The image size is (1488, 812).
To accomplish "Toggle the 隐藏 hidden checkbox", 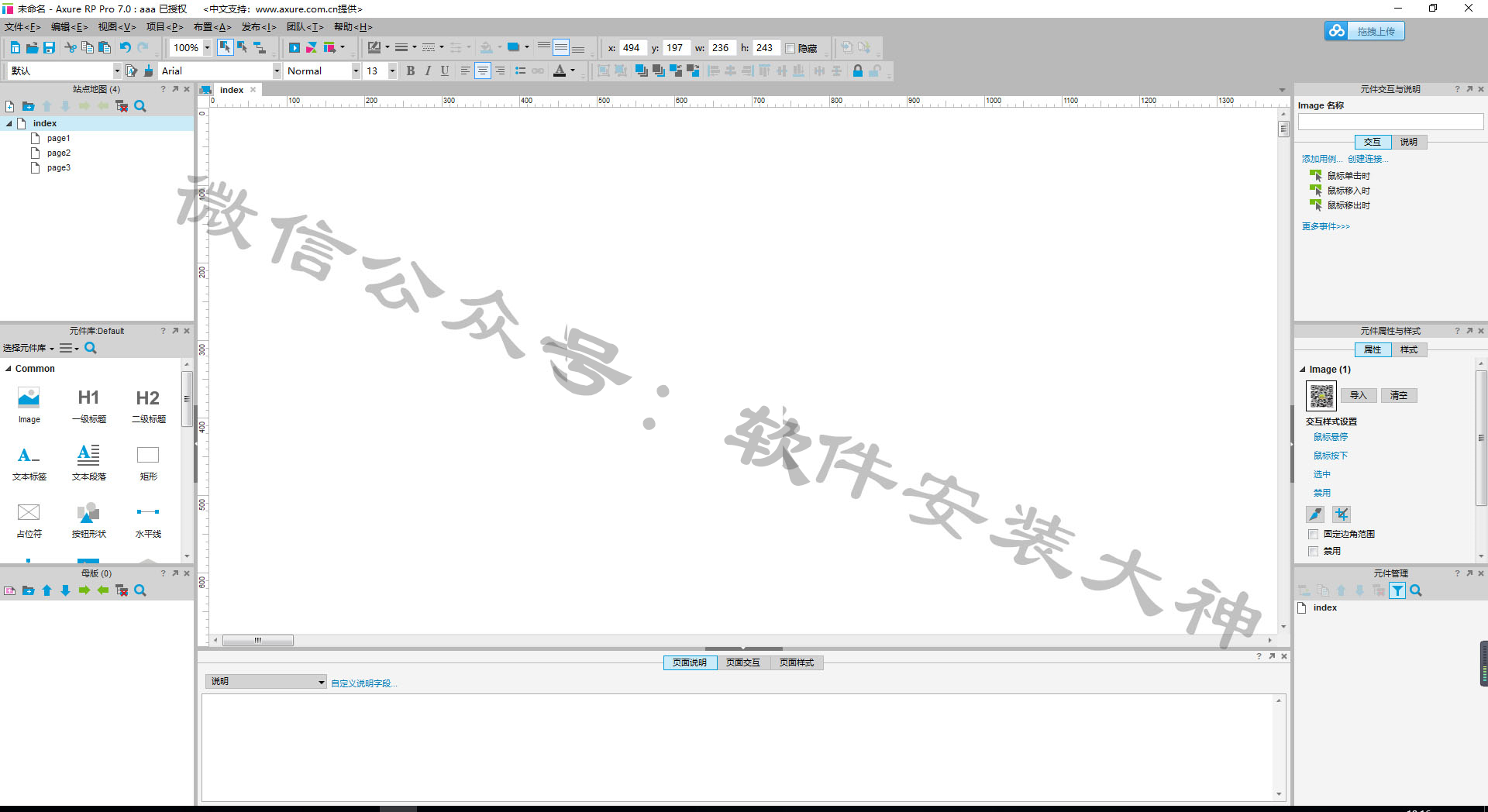I will click(790, 48).
